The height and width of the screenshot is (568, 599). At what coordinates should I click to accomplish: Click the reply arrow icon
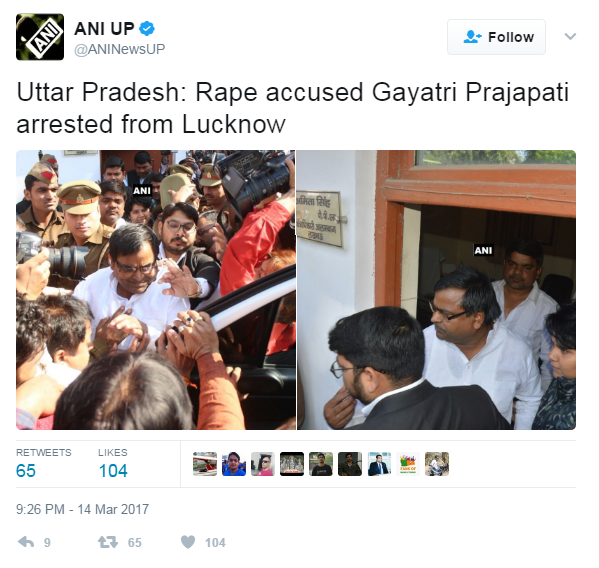[x=26, y=542]
